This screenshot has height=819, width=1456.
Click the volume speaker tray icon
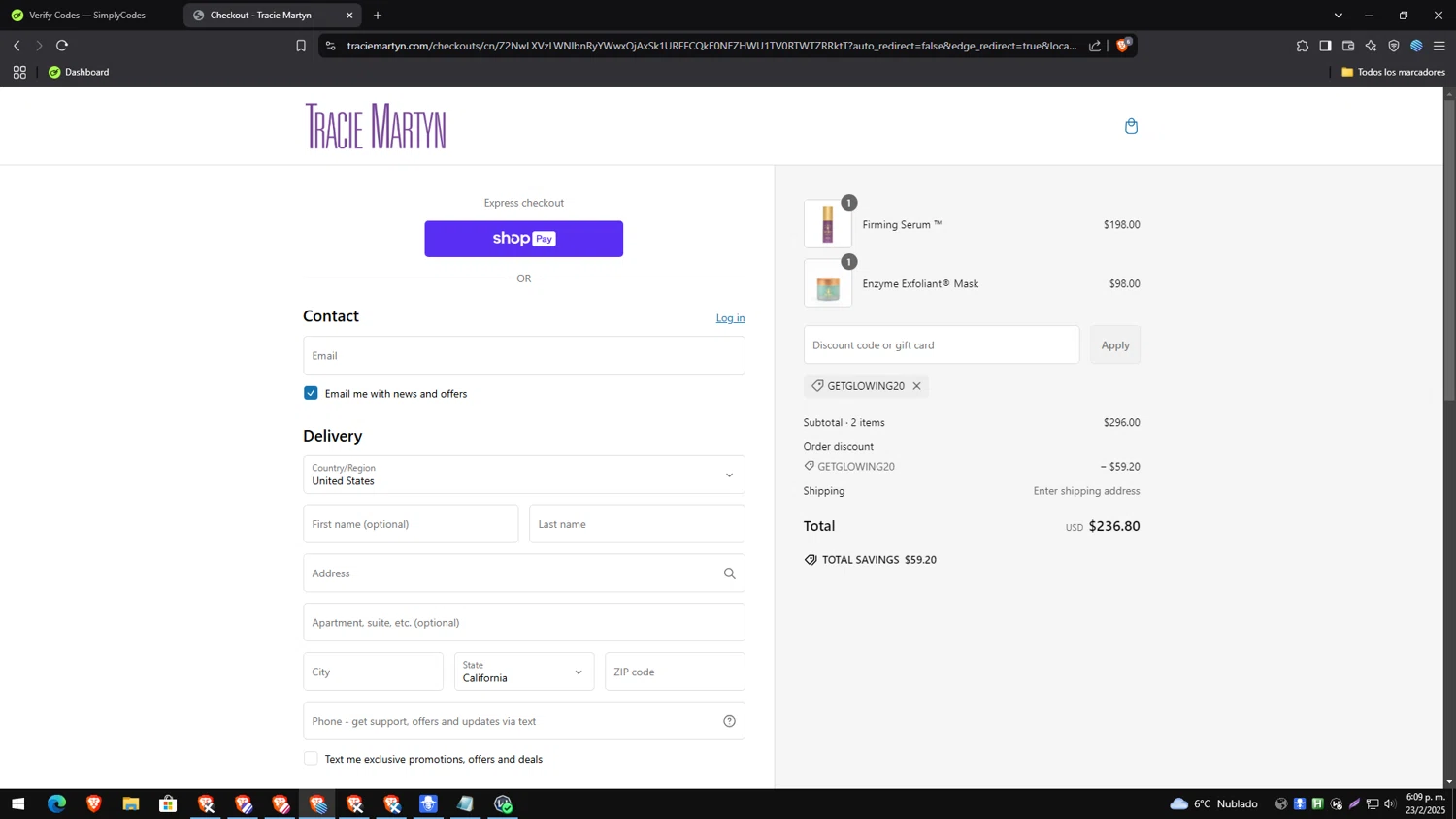(1391, 803)
